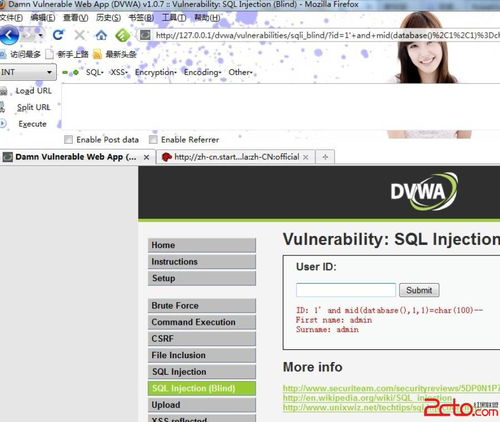This screenshot has height=422, width=500.
Task: Click the green feed toolbar icon
Action: 122,35
